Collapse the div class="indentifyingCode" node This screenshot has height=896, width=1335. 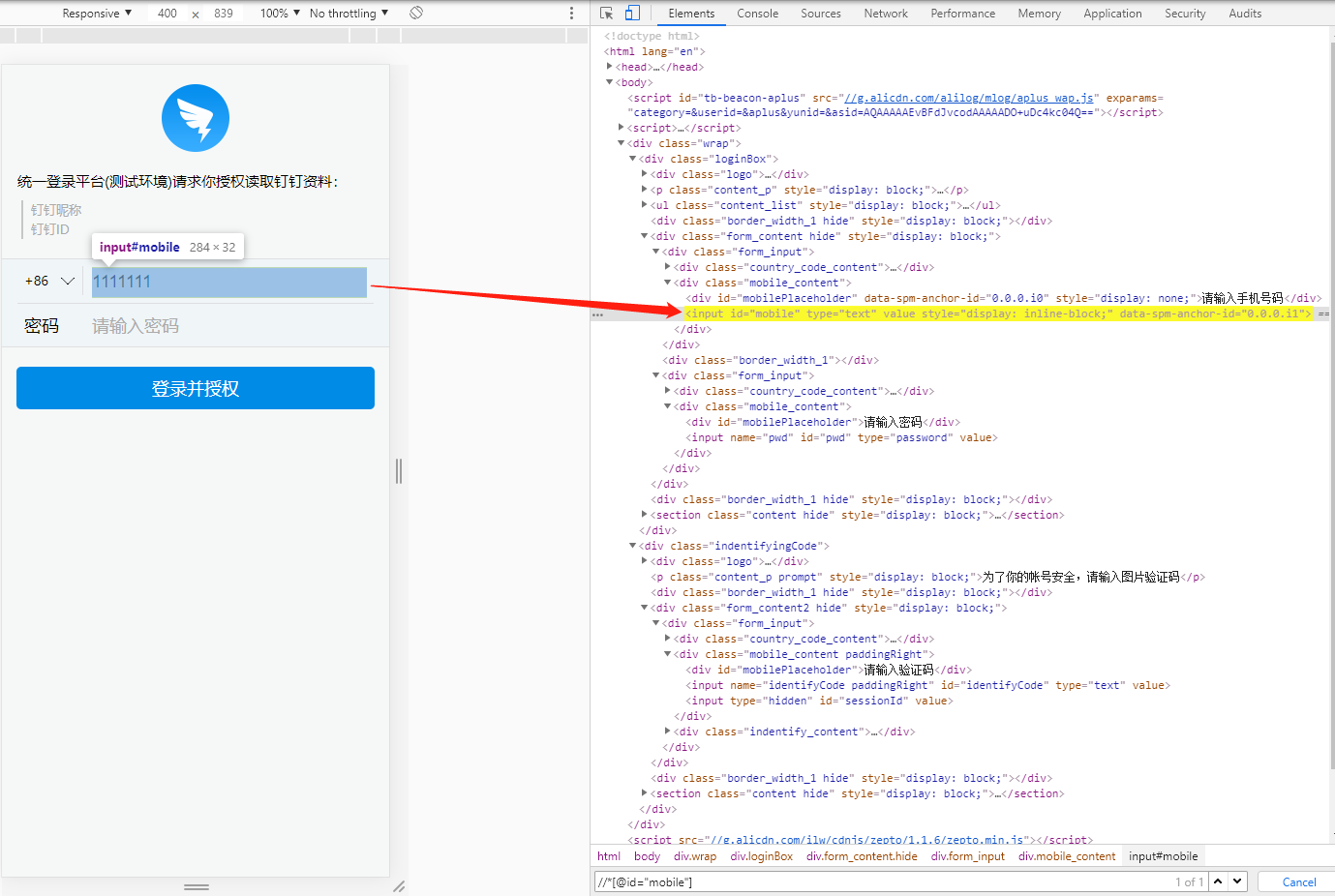pos(633,546)
